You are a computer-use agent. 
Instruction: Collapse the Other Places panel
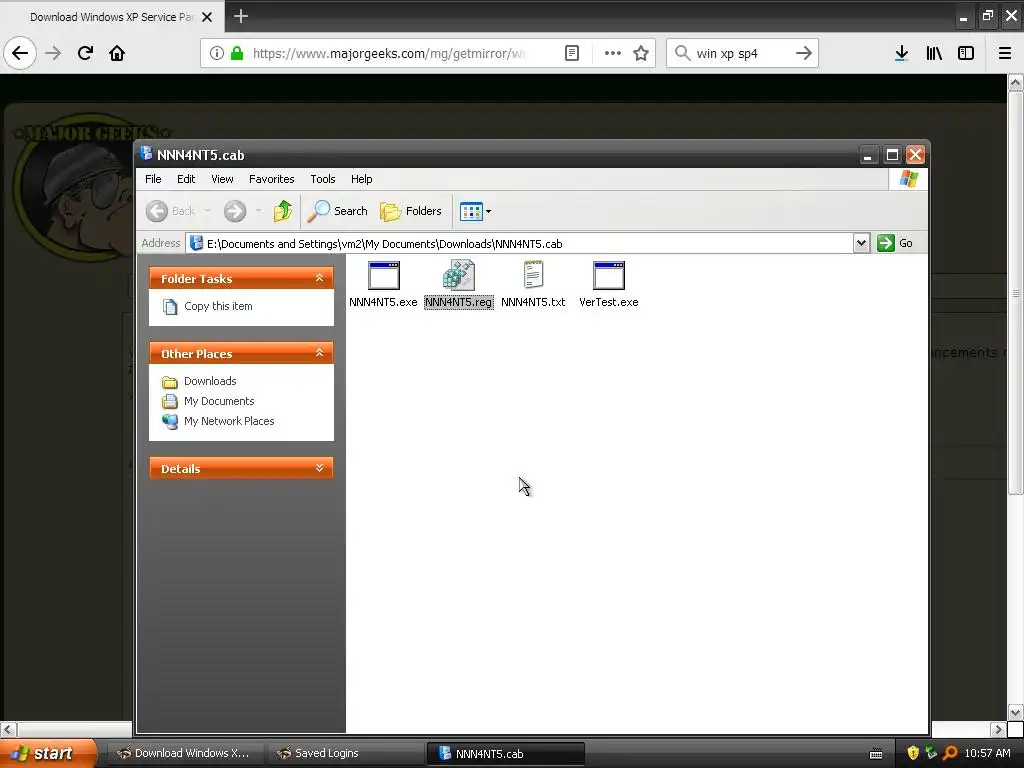click(x=319, y=353)
